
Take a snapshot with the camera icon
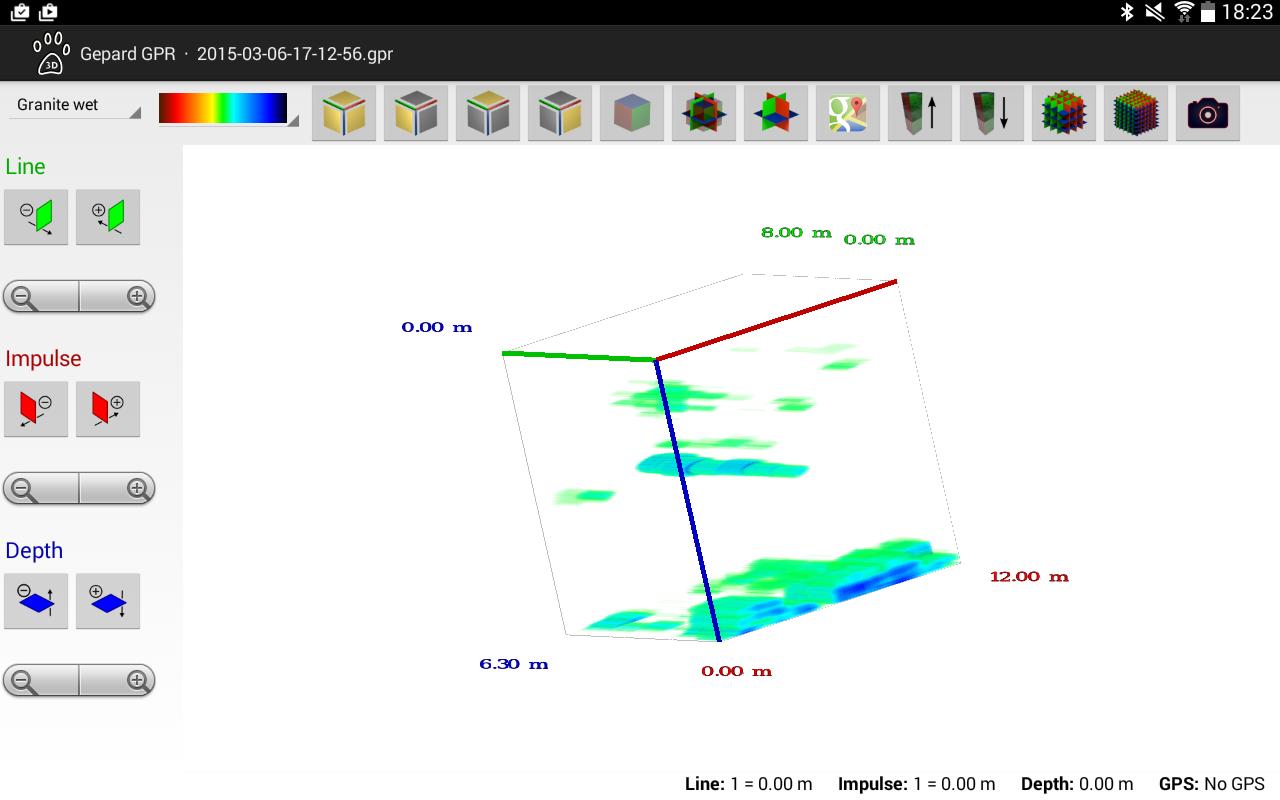1208,112
